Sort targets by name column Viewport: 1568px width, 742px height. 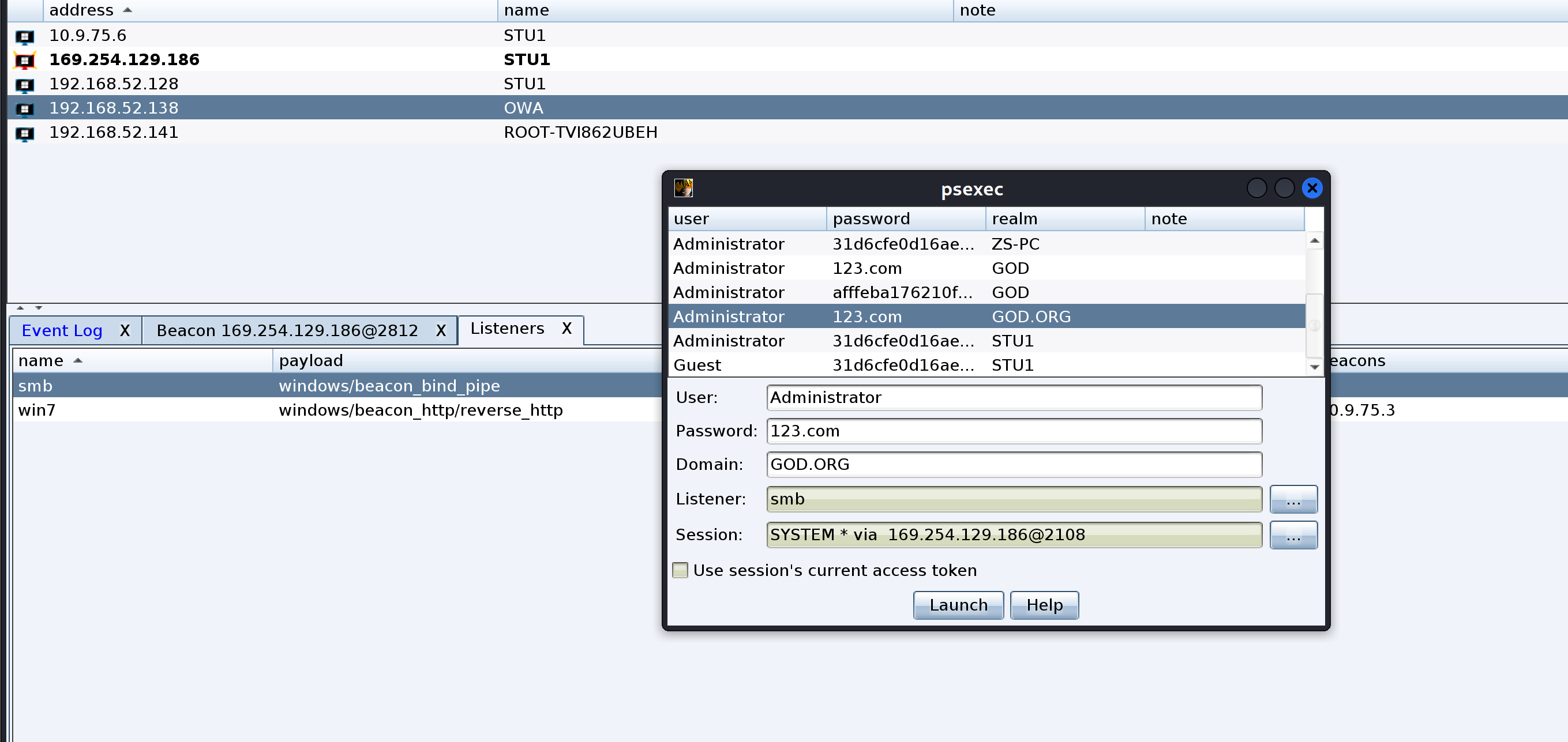click(x=725, y=10)
